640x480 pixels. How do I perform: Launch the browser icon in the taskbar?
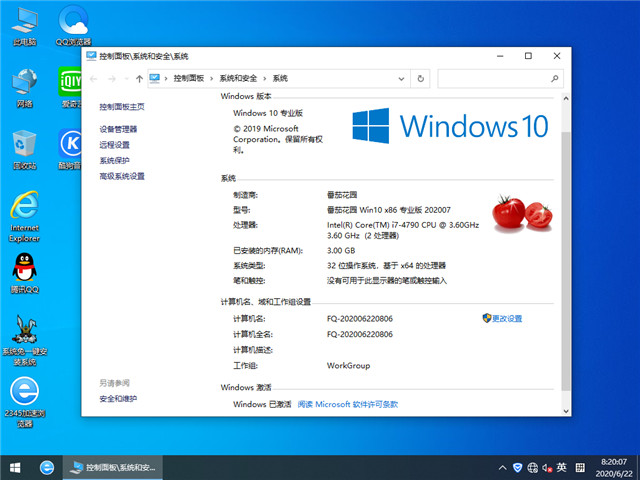pos(47,468)
